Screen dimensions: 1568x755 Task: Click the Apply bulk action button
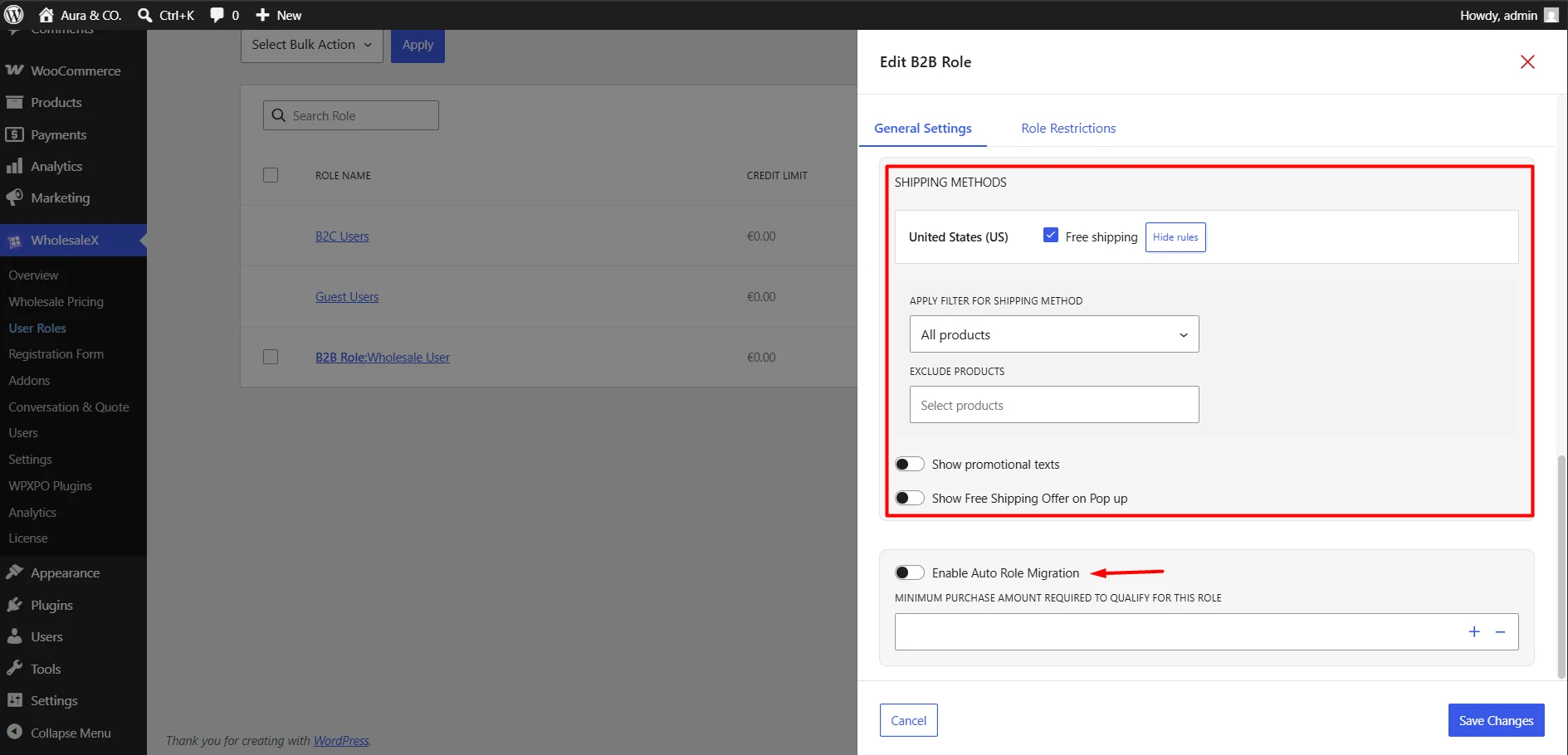418,45
